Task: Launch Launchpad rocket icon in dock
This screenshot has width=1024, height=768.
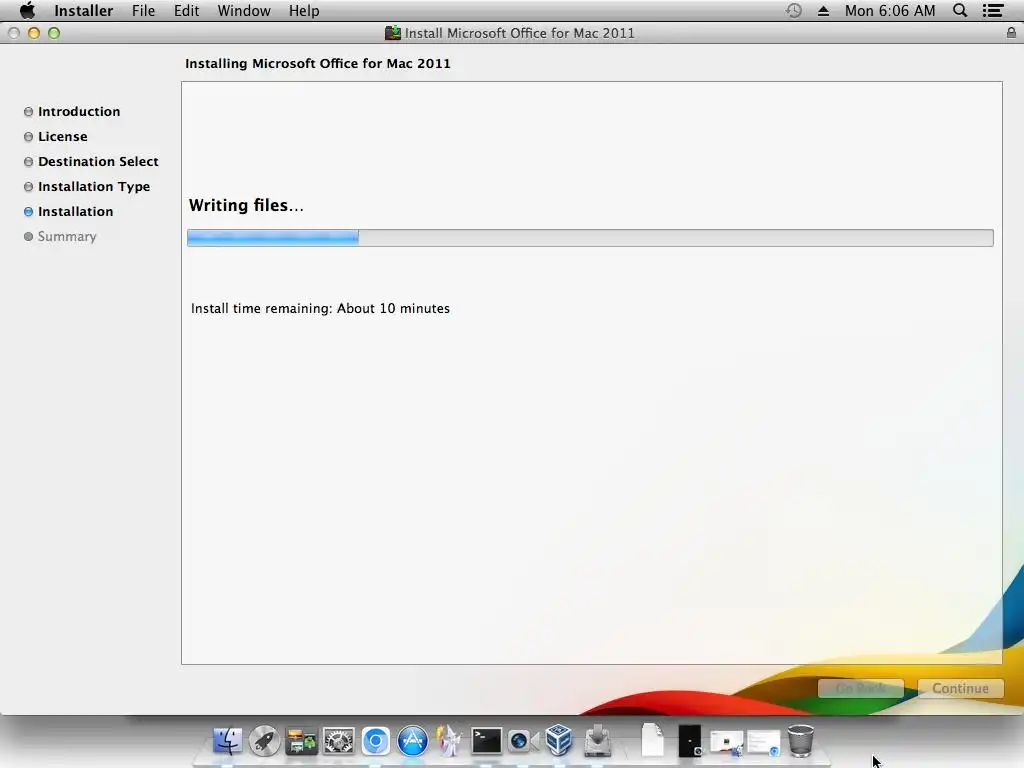Action: pos(264,741)
